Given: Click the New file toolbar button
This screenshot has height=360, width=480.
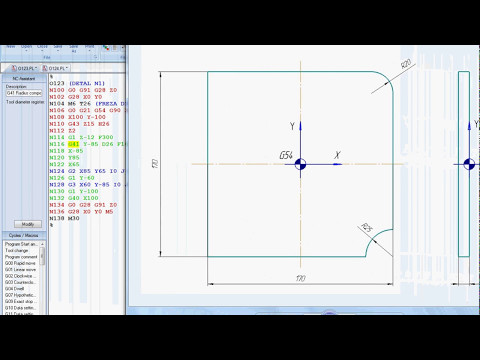Looking at the screenshot, I should tap(11, 48).
